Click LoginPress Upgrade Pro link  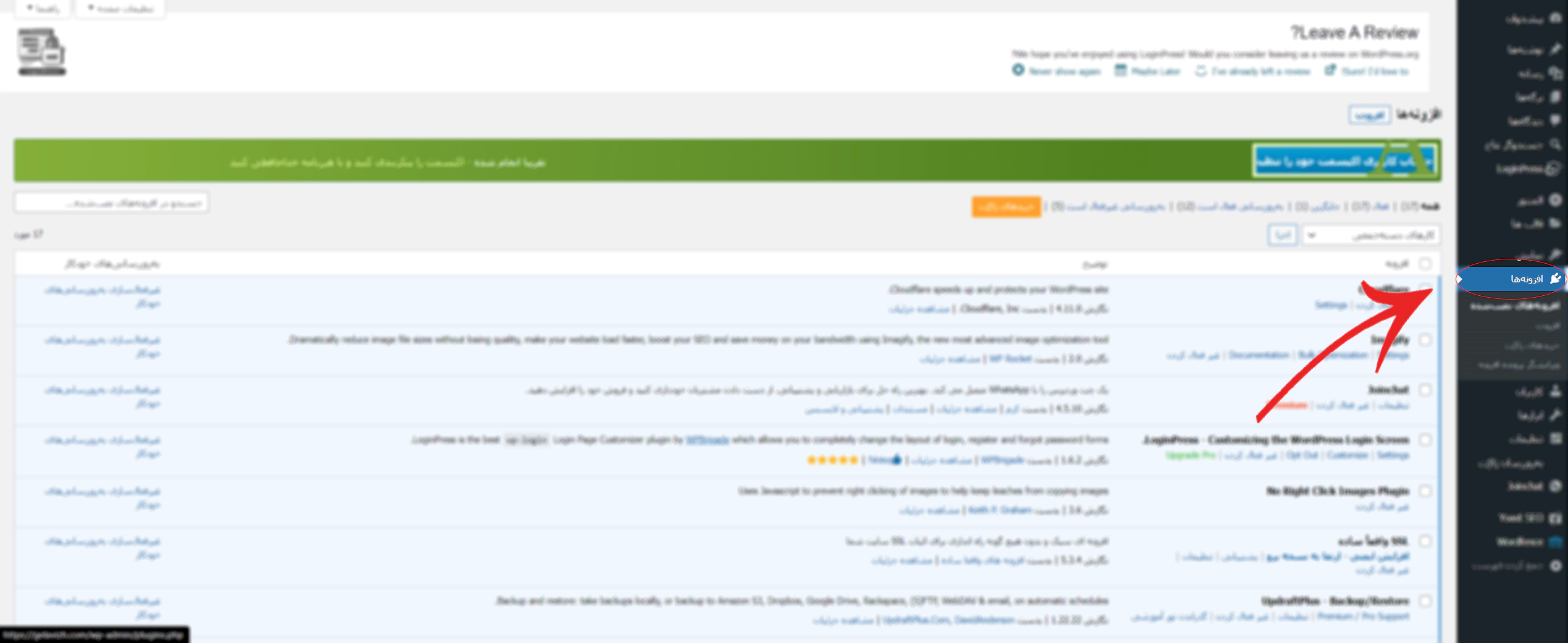(1190, 455)
